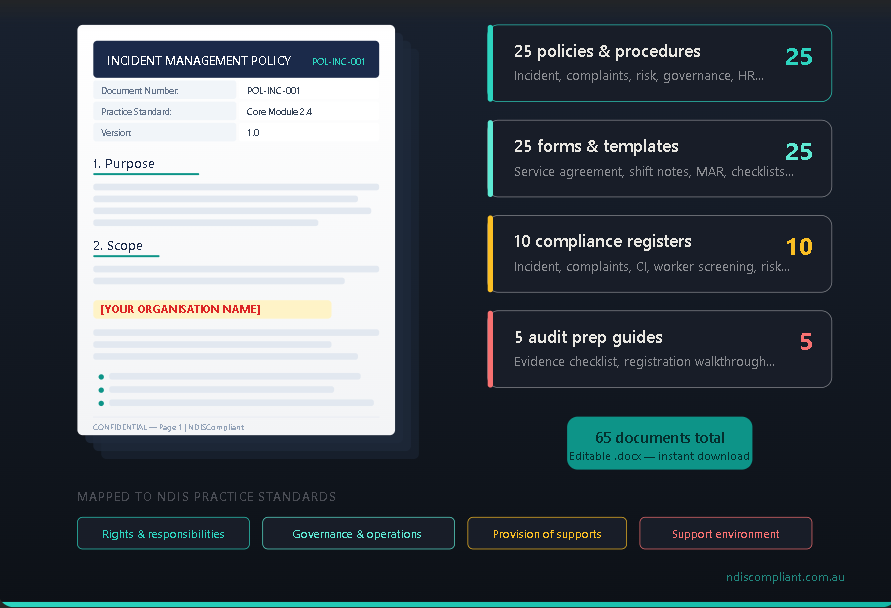Click the red 5 count on audit card
This screenshot has height=608, width=891.
pyautogui.click(x=806, y=342)
